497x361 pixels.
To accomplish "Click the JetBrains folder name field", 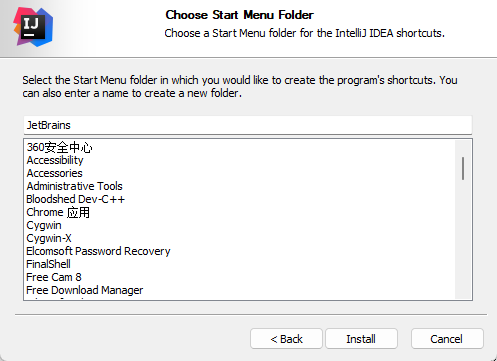I will (x=248, y=125).
